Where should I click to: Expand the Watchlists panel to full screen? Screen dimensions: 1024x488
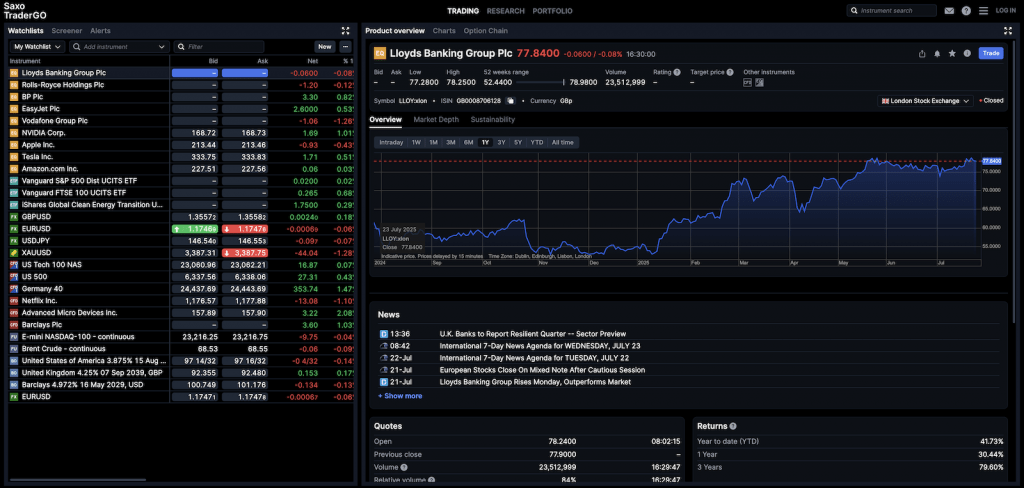[345, 31]
